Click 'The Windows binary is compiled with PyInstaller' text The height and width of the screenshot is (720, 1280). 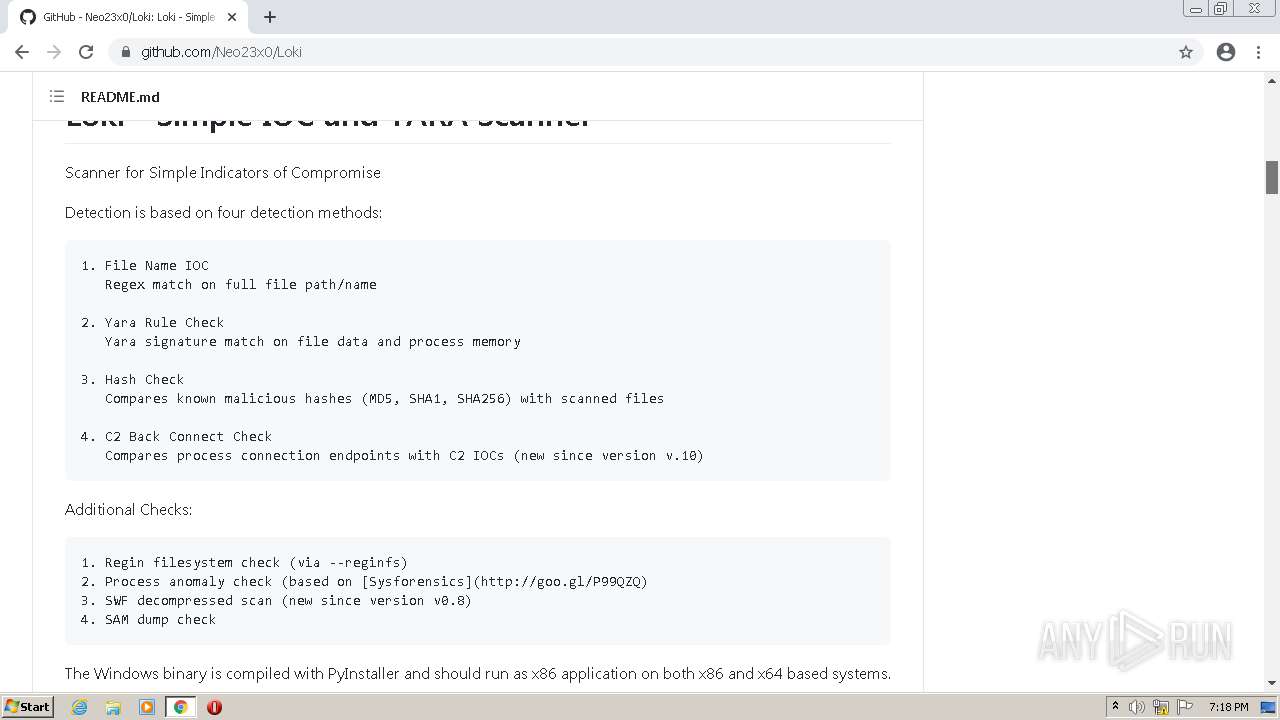[478, 673]
